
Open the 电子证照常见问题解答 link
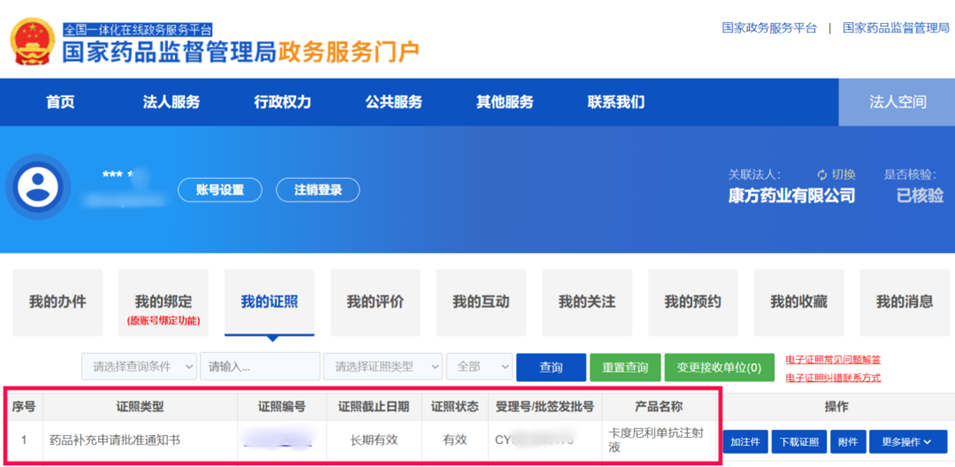click(x=832, y=360)
